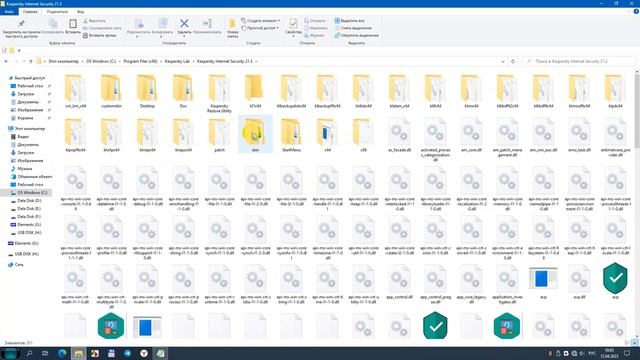Open the Windows Start button
This screenshot has height=360, width=640.
pyautogui.click(x=10, y=353)
